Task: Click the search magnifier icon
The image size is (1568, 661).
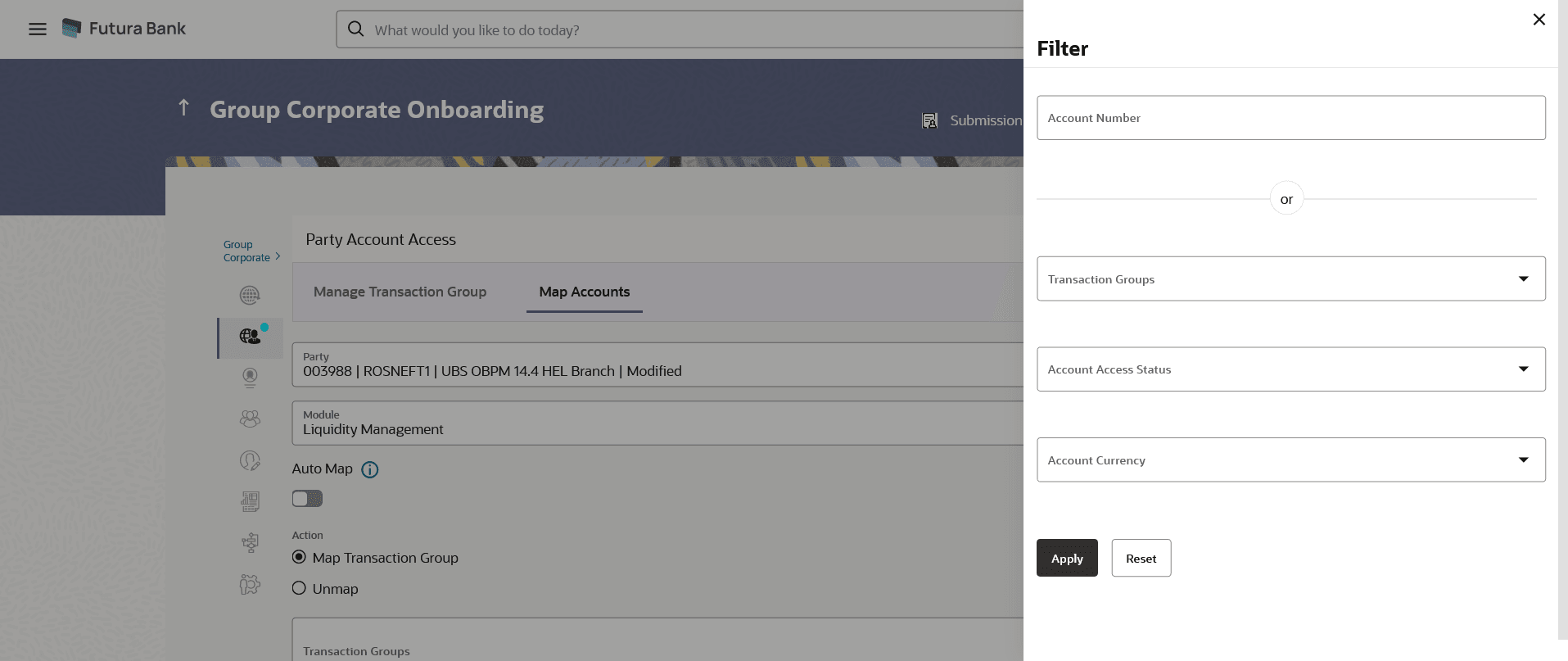Action: [355, 29]
